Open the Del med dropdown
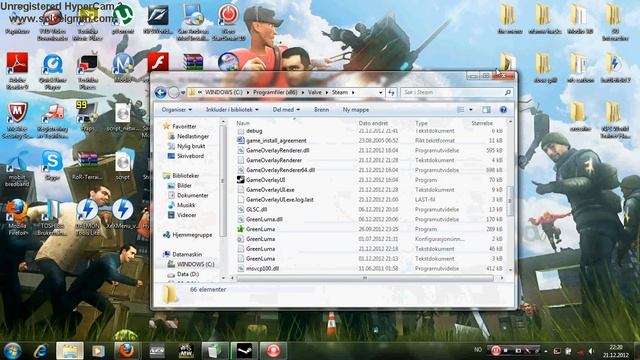The width and height of the screenshot is (640, 360). pyautogui.click(x=286, y=110)
